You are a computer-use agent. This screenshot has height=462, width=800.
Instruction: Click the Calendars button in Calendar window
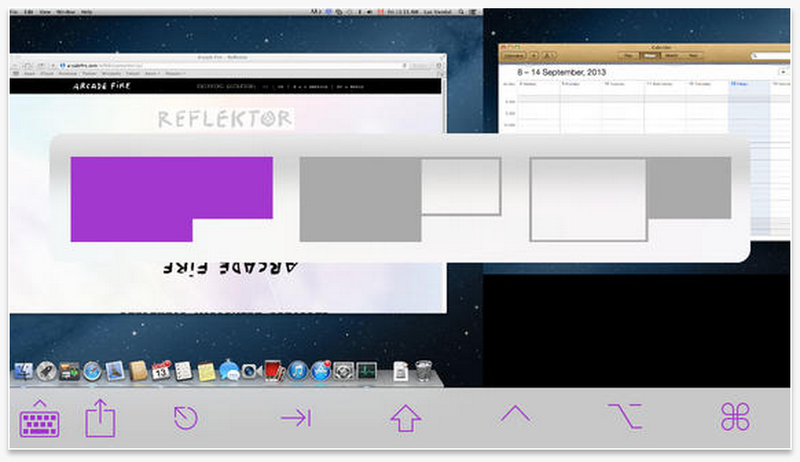click(514, 56)
